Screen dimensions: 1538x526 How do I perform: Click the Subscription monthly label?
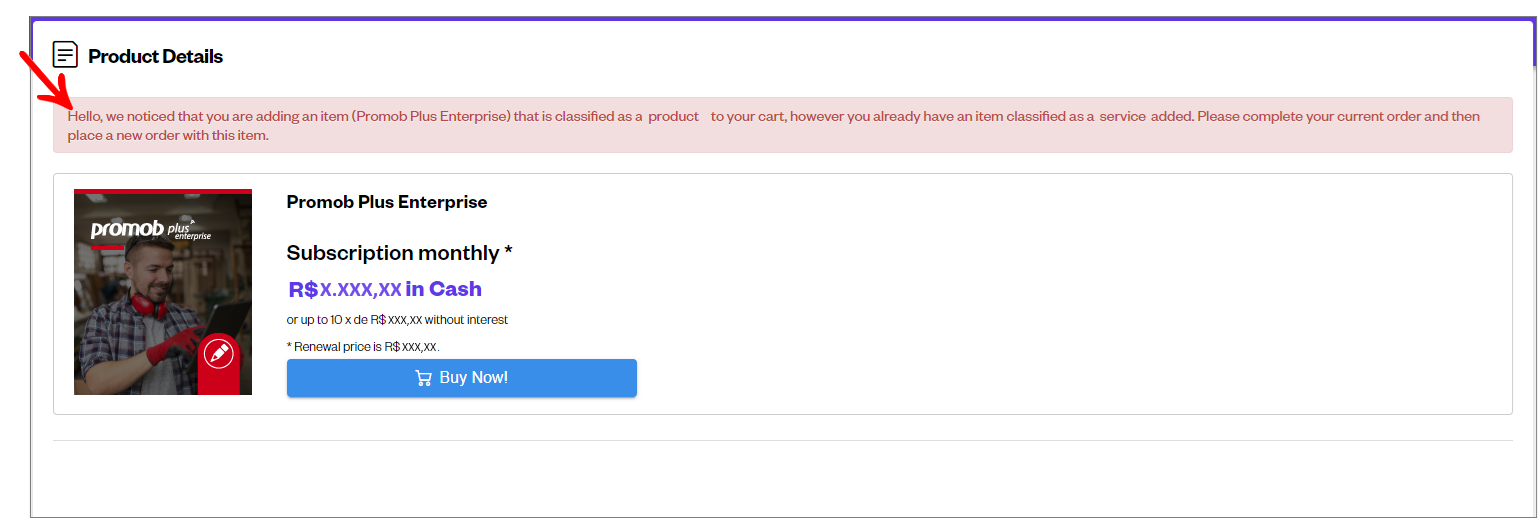pyautogui.click(x=399, y=253)
